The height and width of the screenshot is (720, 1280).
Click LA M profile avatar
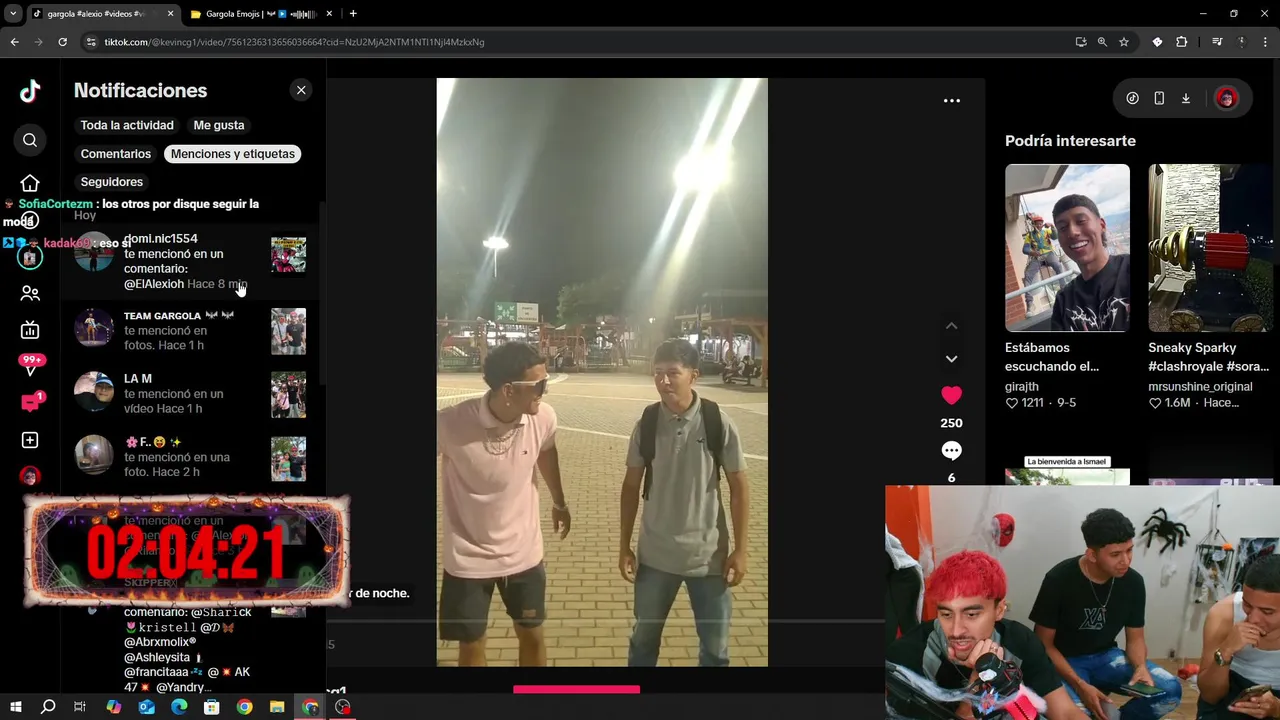point(94,391)
